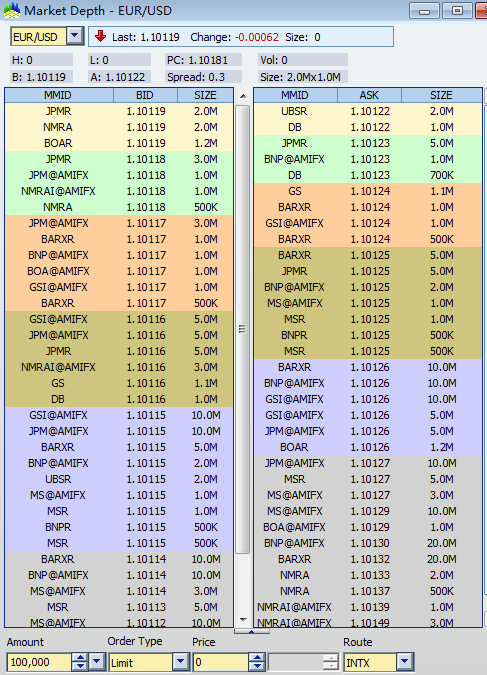The width and height of the screenshot is (487, 675).
Task: Click the Spread: 0.3 field
Action: click(x=203, y=77)
